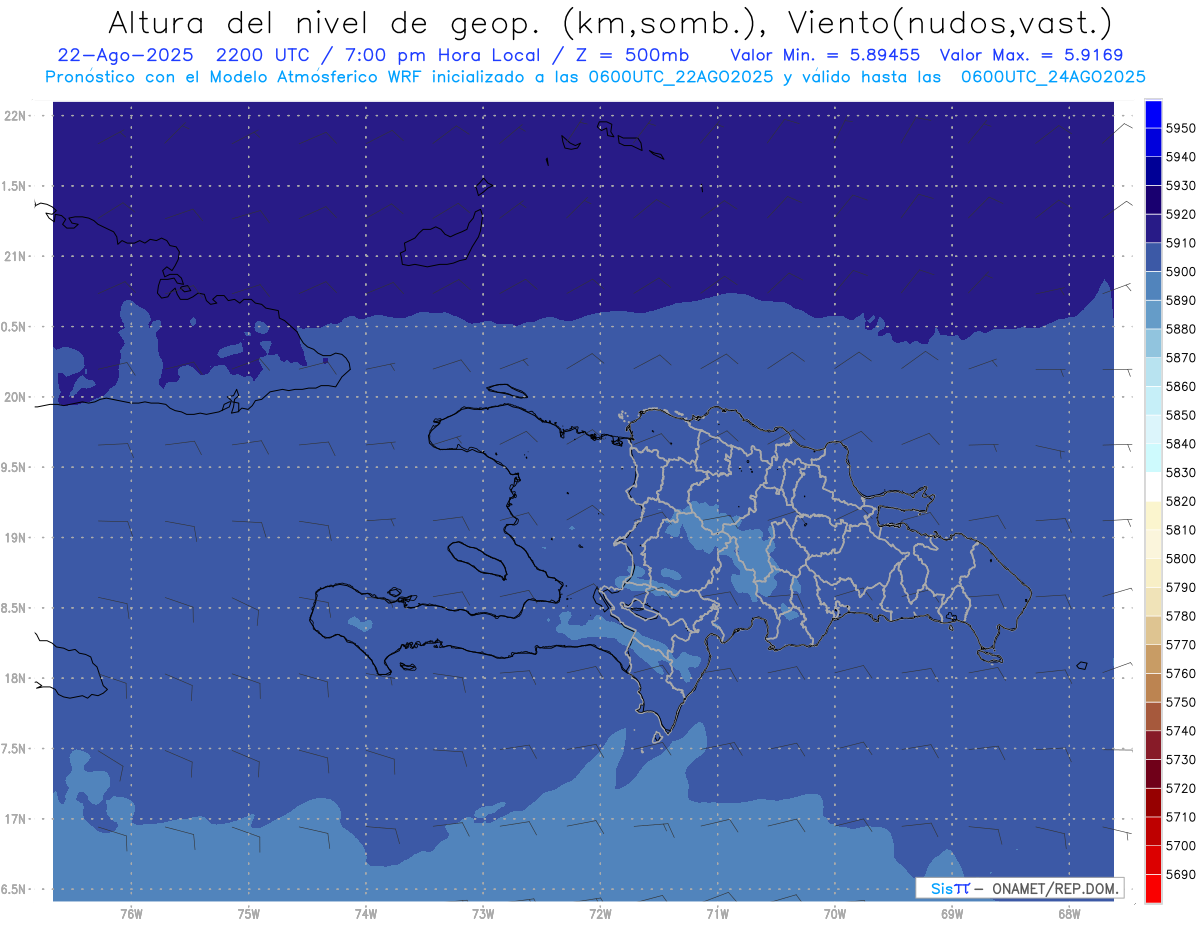Click the bright red swatch below 5690
This screenshot has height=927, width=1200.
click(1153, 888)
